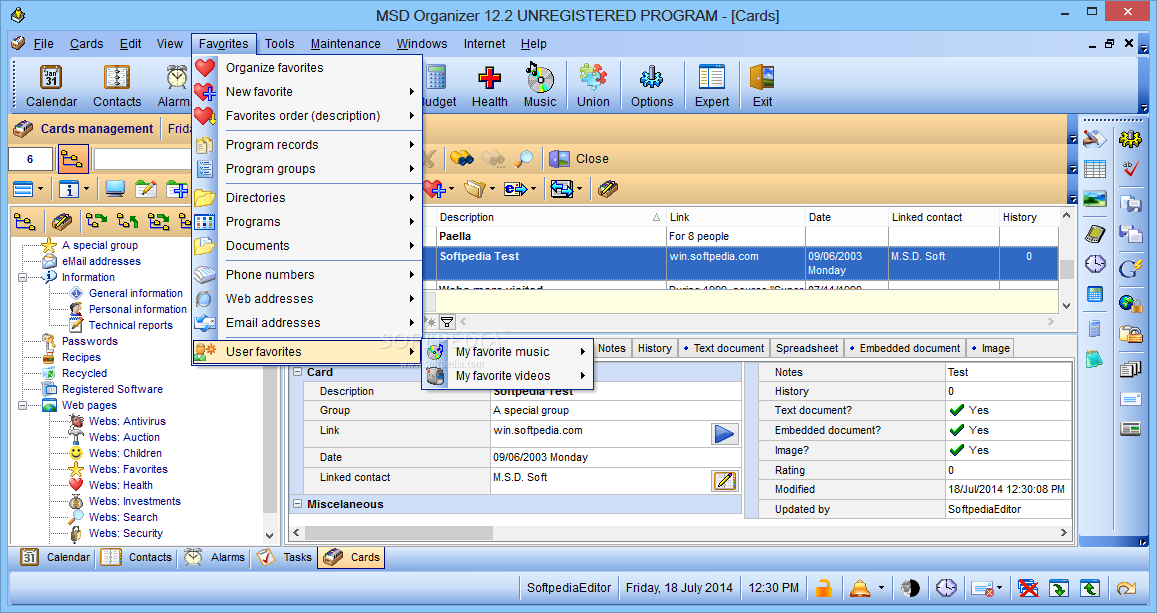Open the Health module icon
This screenshot has width=1157, height=613.
[489, 86]
